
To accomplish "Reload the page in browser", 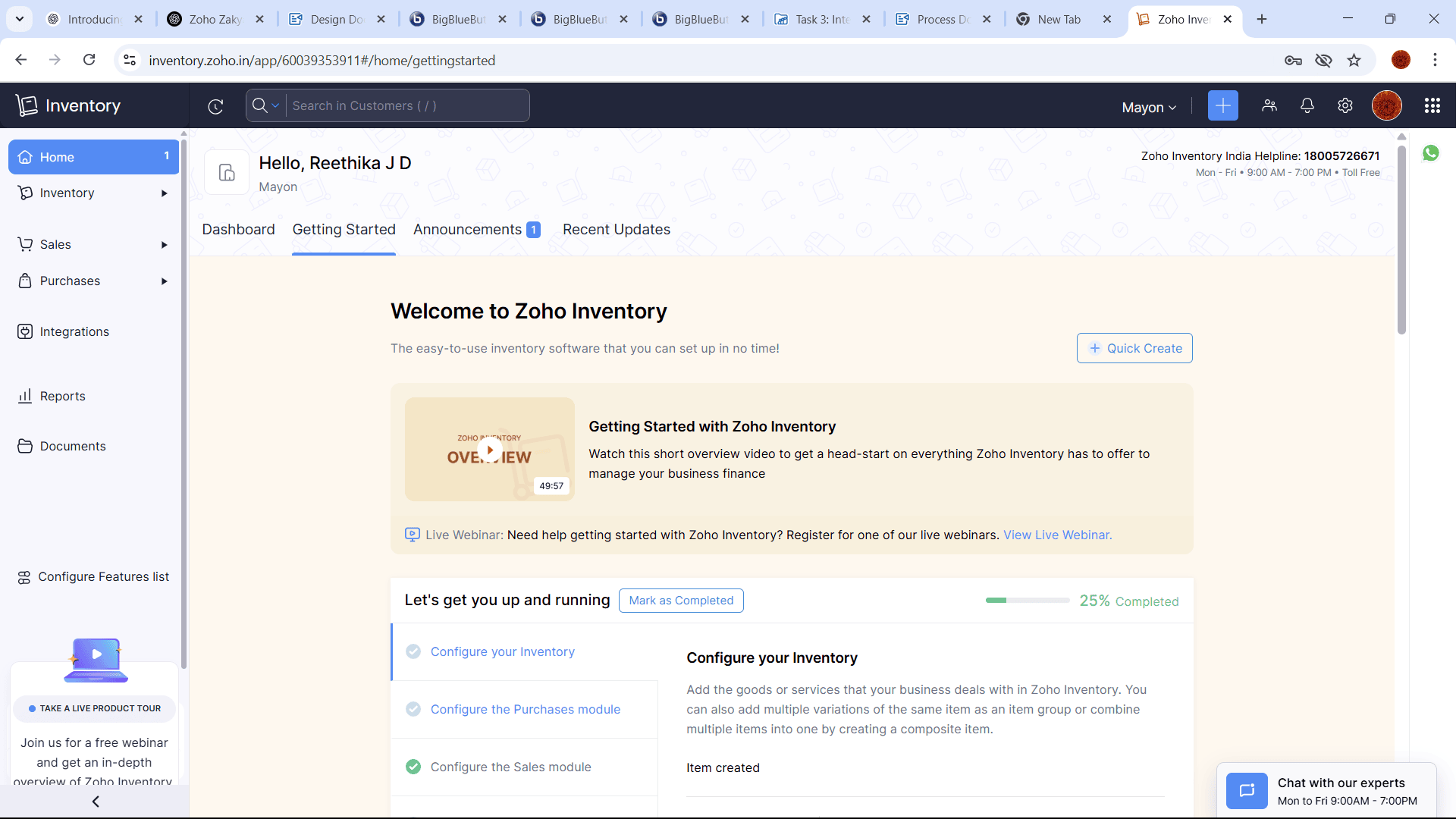I will (89, 60).
